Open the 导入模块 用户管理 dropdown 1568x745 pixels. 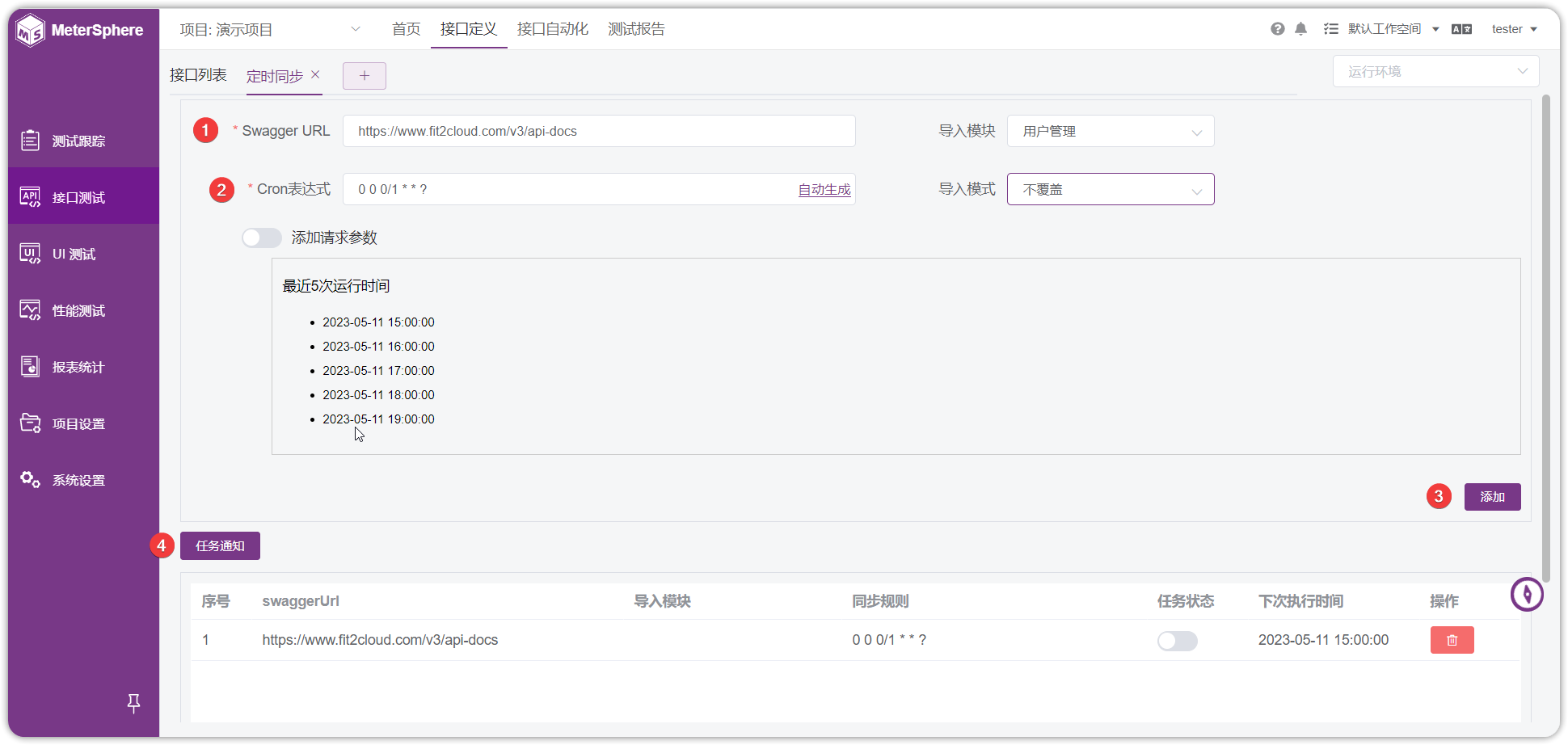tap(1111, 131)
